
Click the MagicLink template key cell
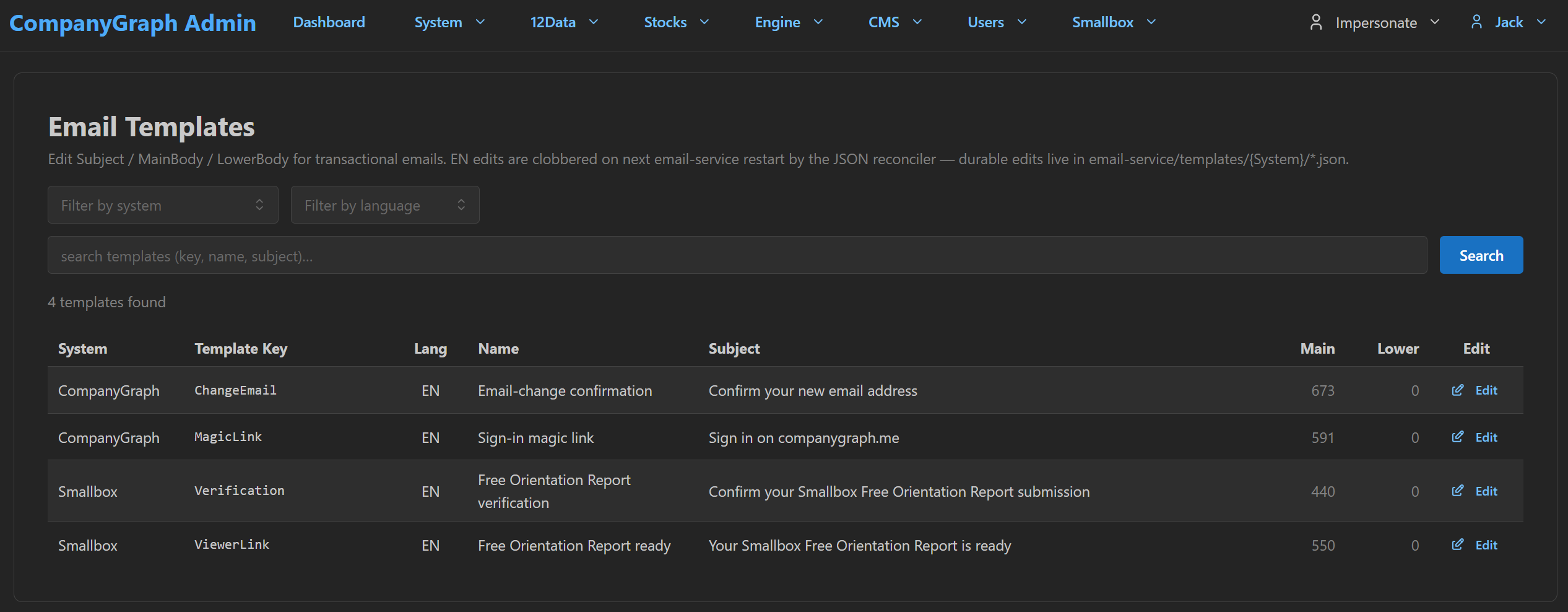[x=228, y=437]
